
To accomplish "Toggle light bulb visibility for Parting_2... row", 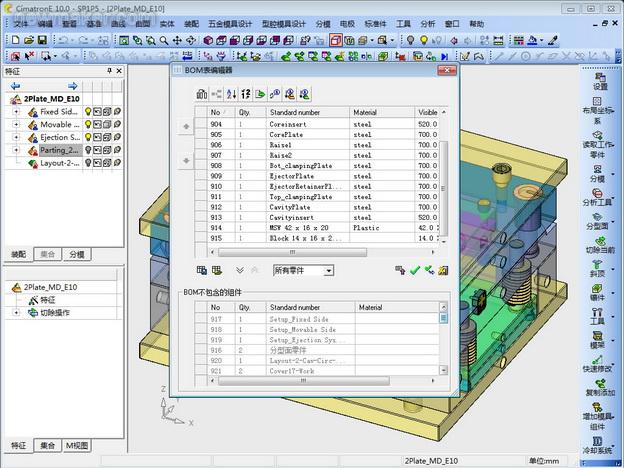I will pyautogui.click(x=88, y=150).
